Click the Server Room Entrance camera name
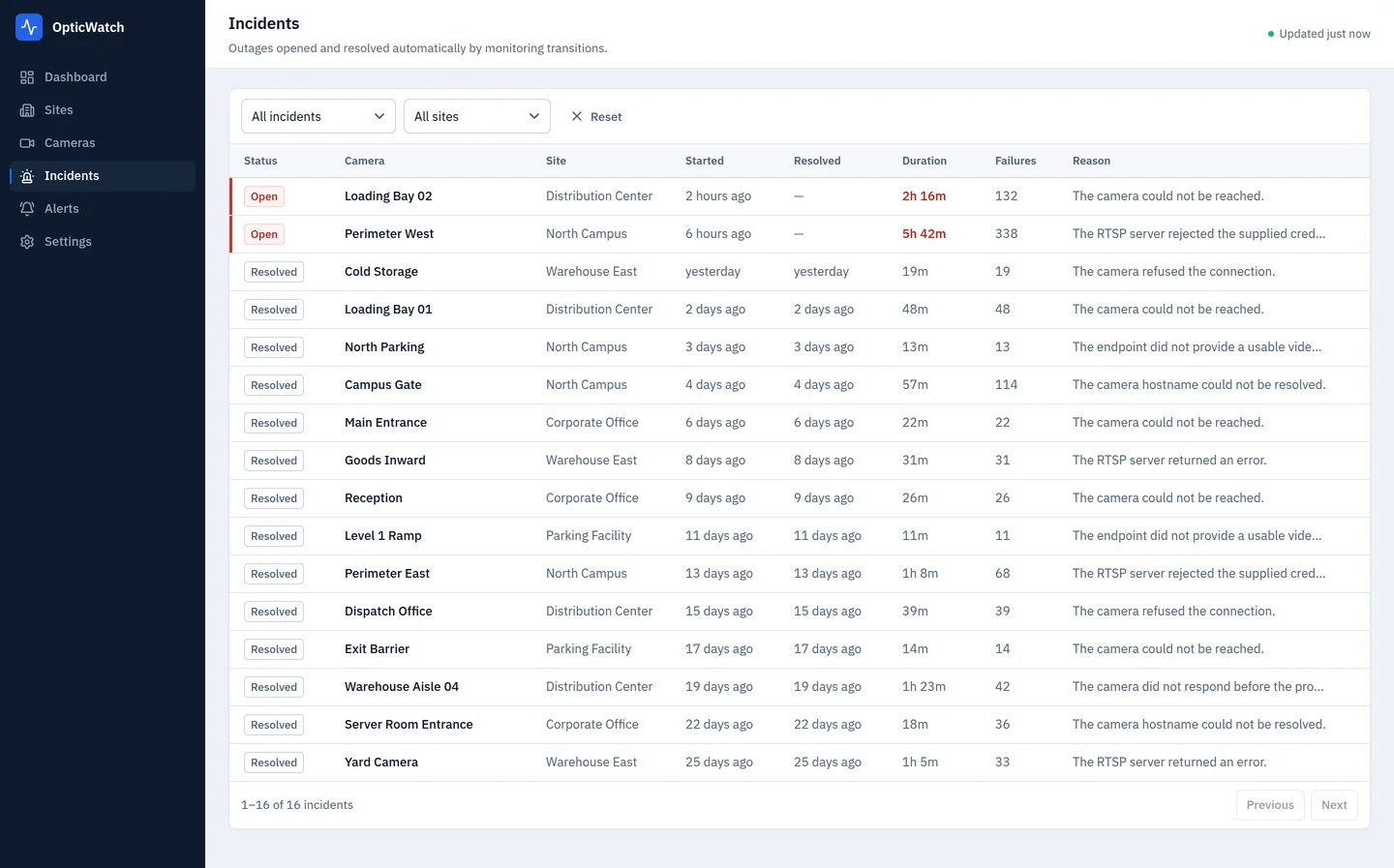 tap(409, 725)
